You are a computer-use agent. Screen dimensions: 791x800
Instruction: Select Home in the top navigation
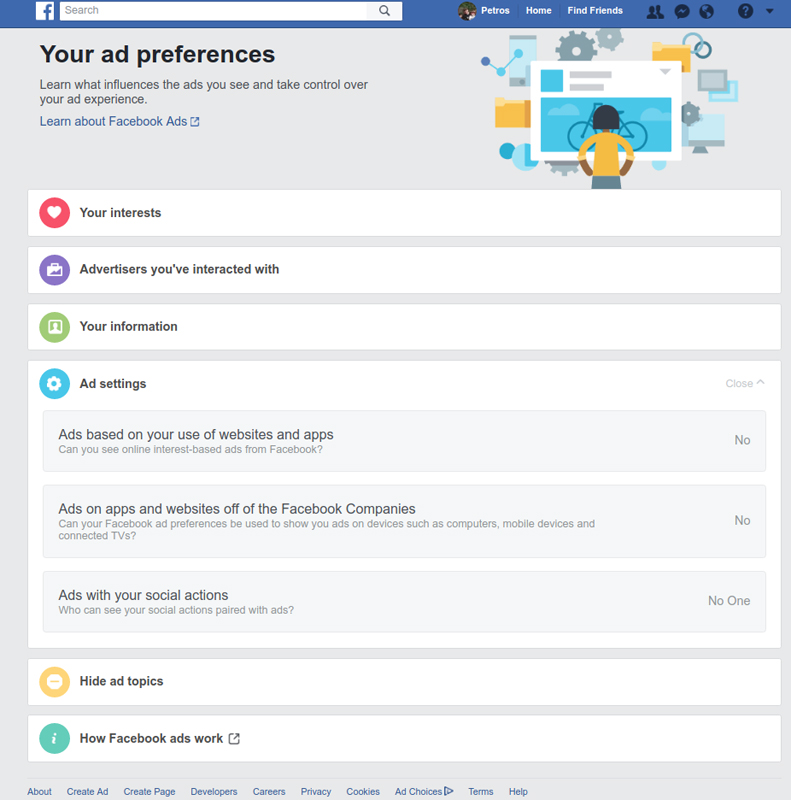pyautogui.click(x=538, y=11)
